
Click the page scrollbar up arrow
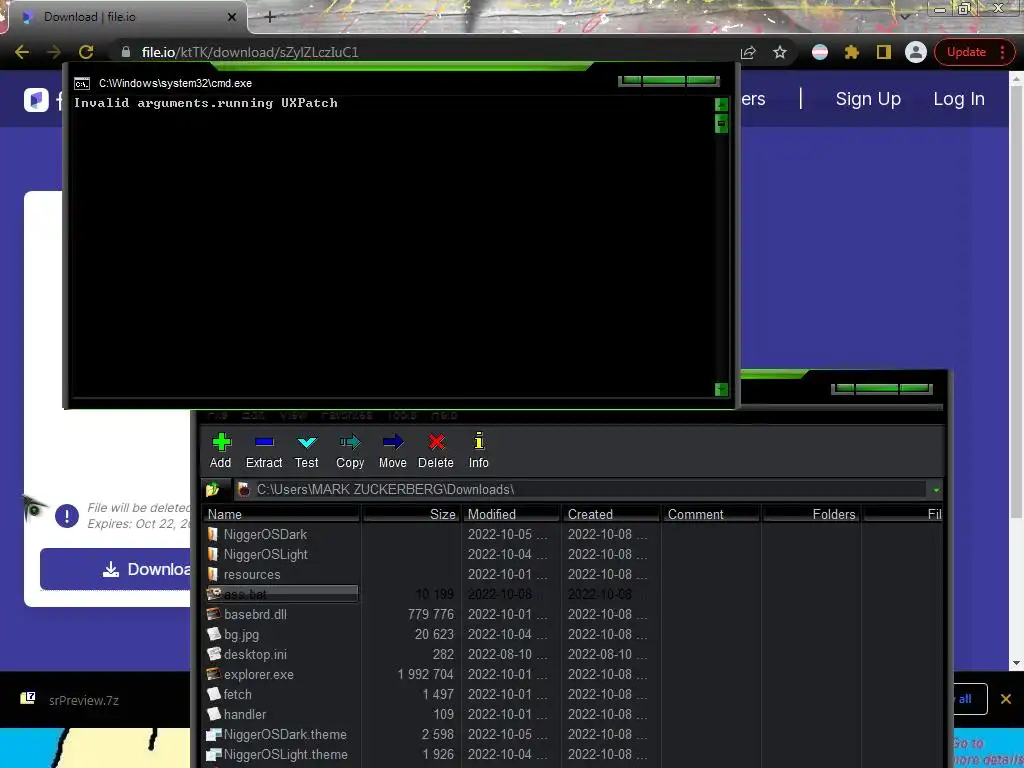pos(1016,79)
